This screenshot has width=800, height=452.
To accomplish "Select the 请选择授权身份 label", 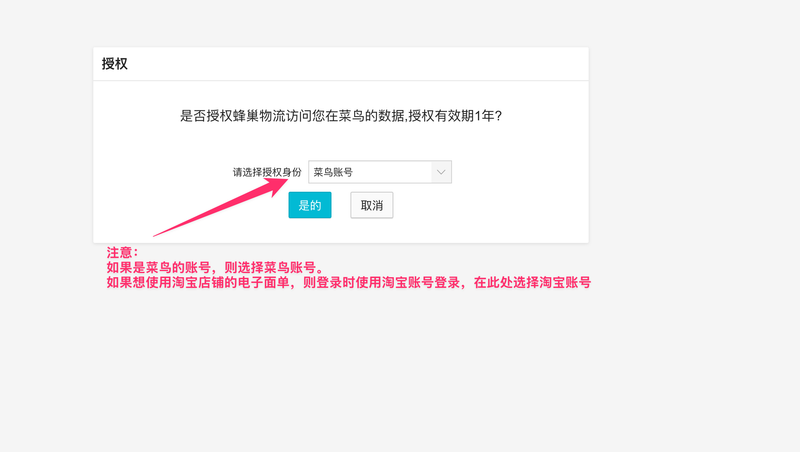I will (267, 172).
